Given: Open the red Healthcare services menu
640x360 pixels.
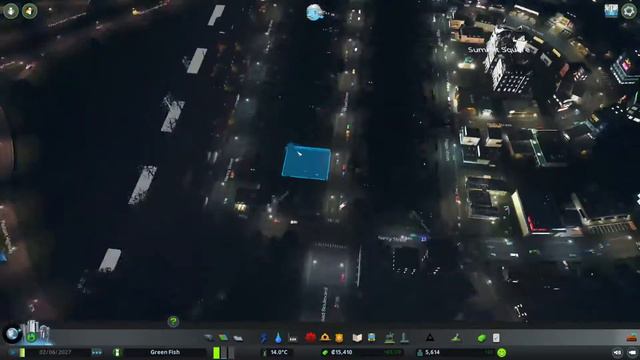Looking at the screenshot, I should click(311, 338).
